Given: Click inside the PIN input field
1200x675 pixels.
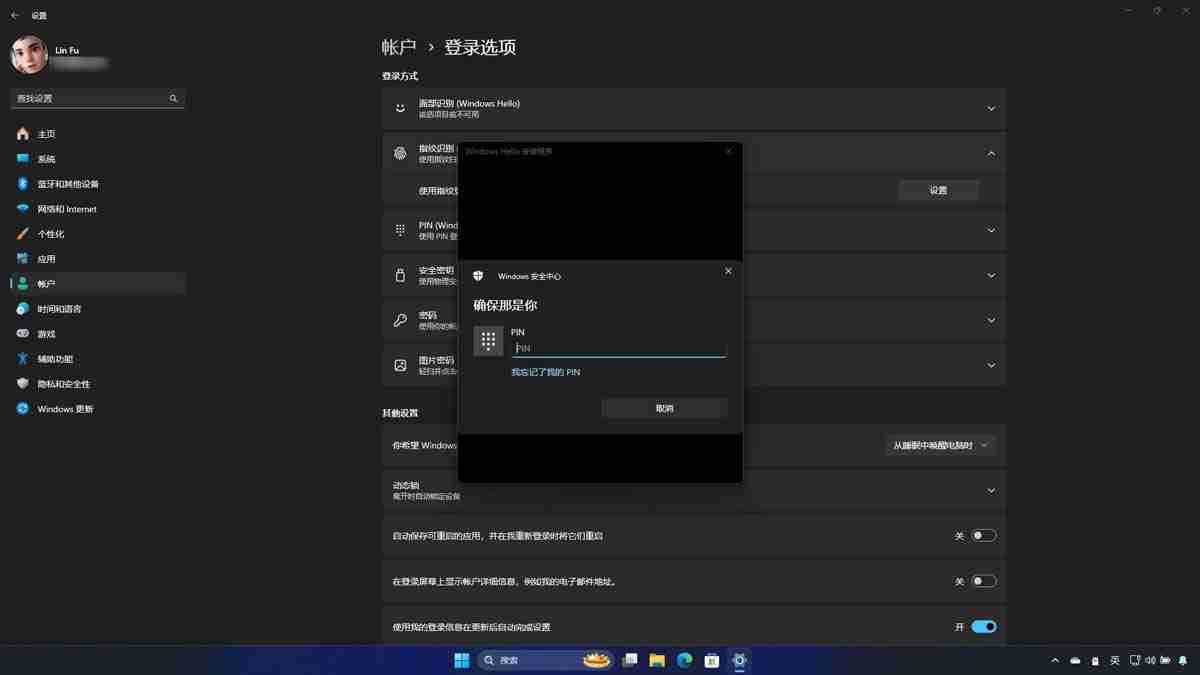Looking at the screenshot, I should pos(619,348).
